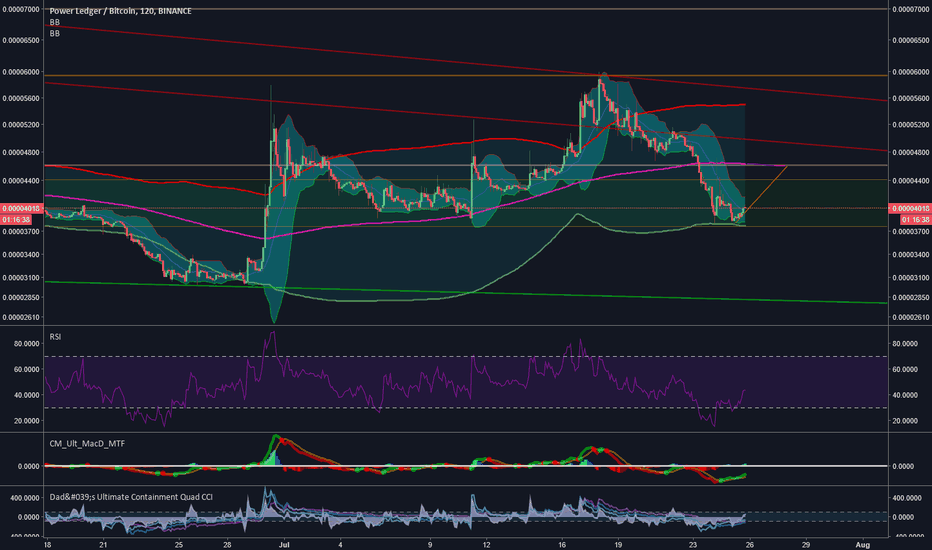The height and width of the screenshot is (550, 932).
Task: Click MACD pane 0.0000 value on right scale
Action: coord(903,467)
